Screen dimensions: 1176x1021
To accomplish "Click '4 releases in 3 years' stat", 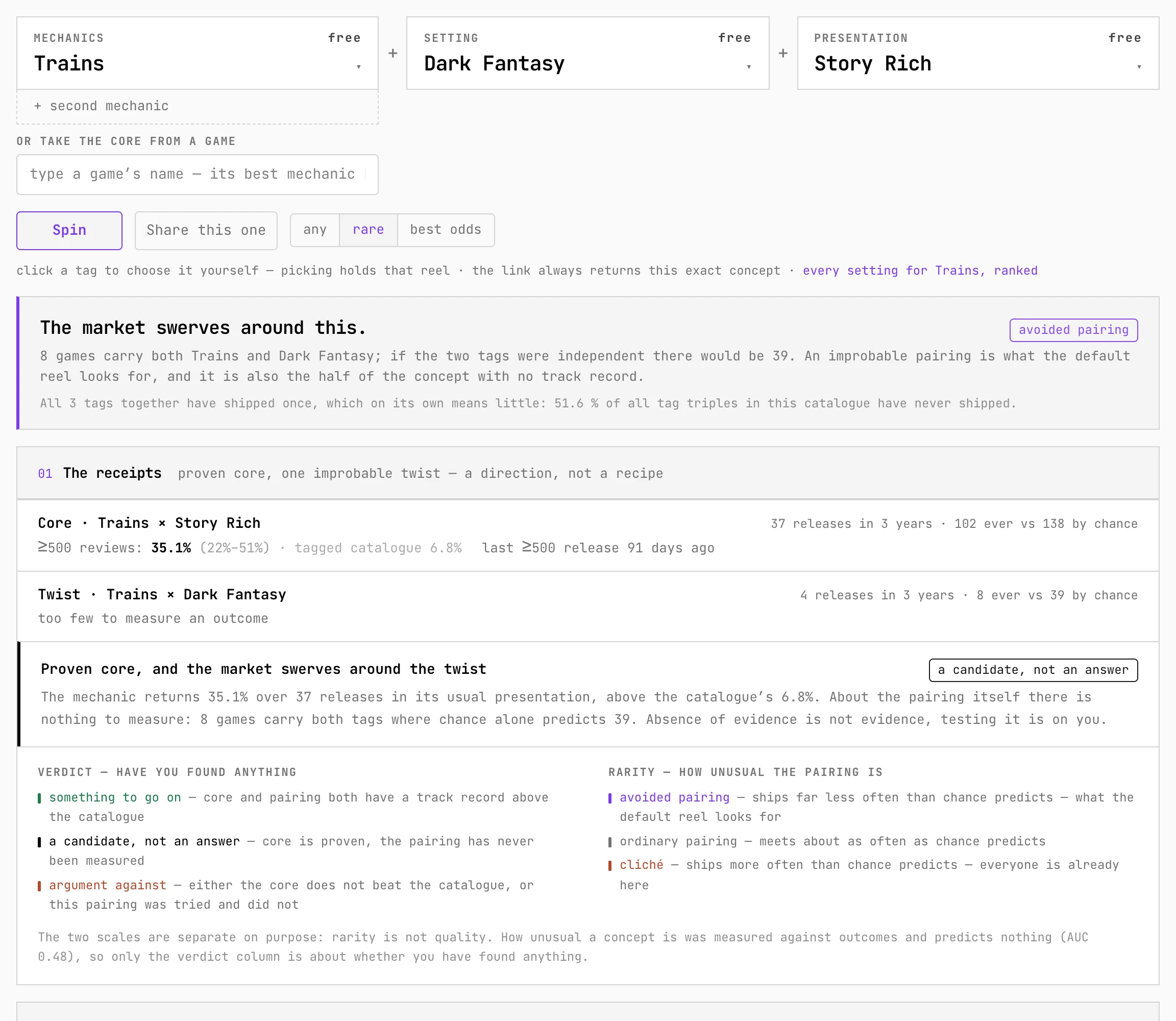I will click(x=877, y=595).
